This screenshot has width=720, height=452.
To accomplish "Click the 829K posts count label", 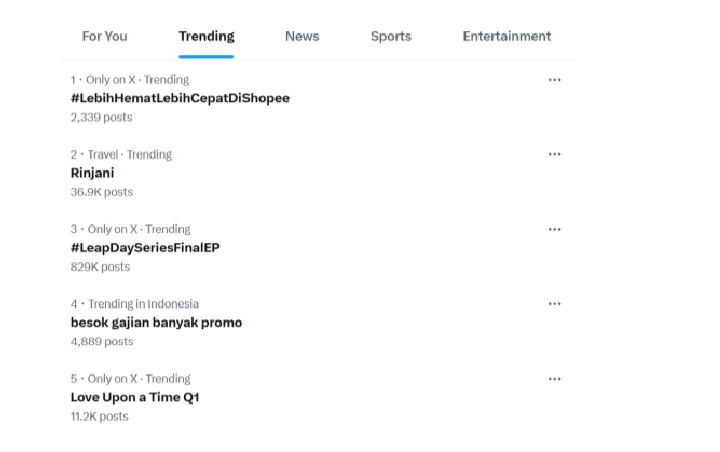I will click(x=100, y=267).
